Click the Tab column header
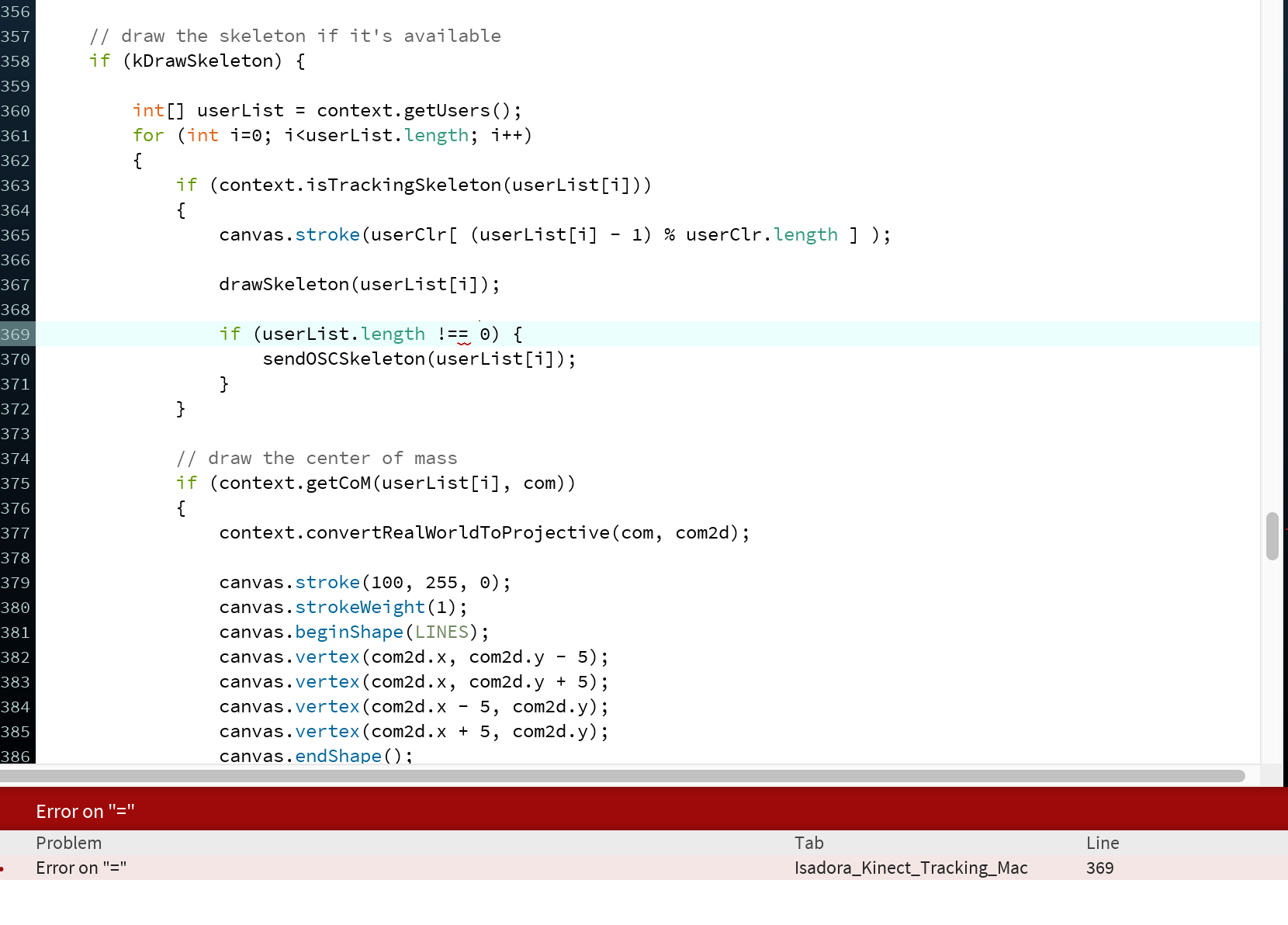1288x925 pixels. [809, 843]
